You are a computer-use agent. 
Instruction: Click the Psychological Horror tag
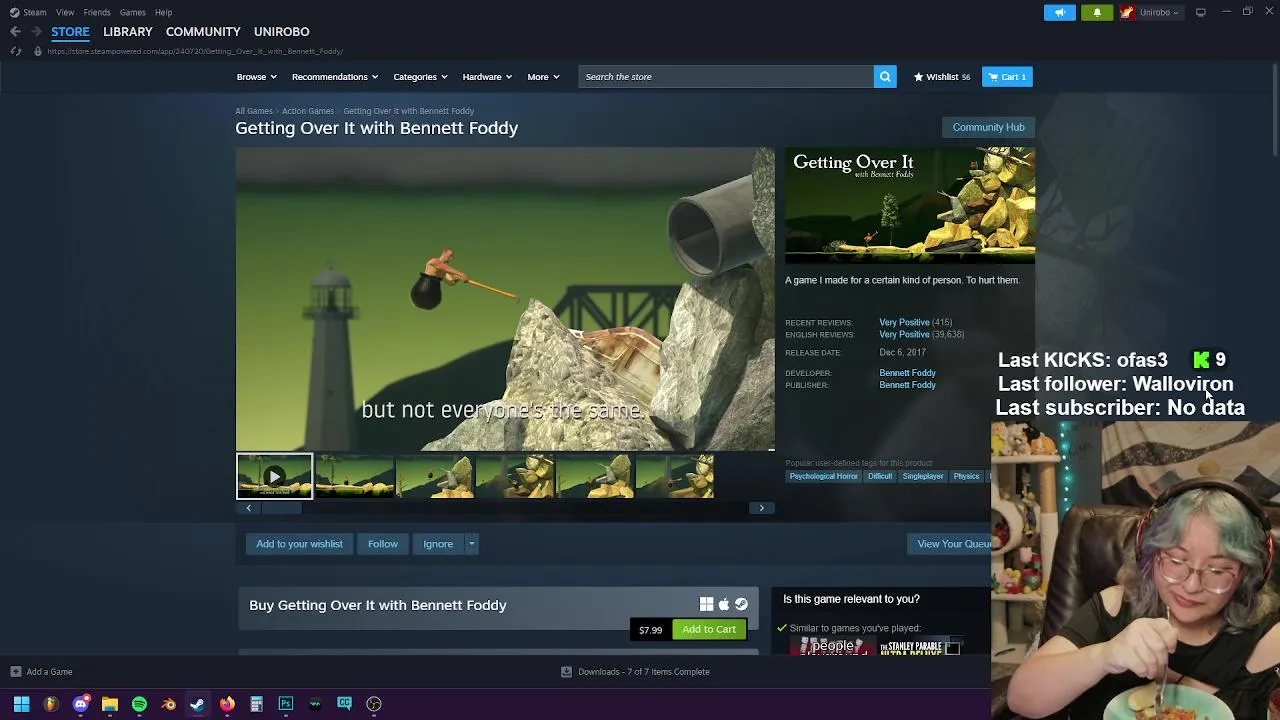[x=823, y=476]
